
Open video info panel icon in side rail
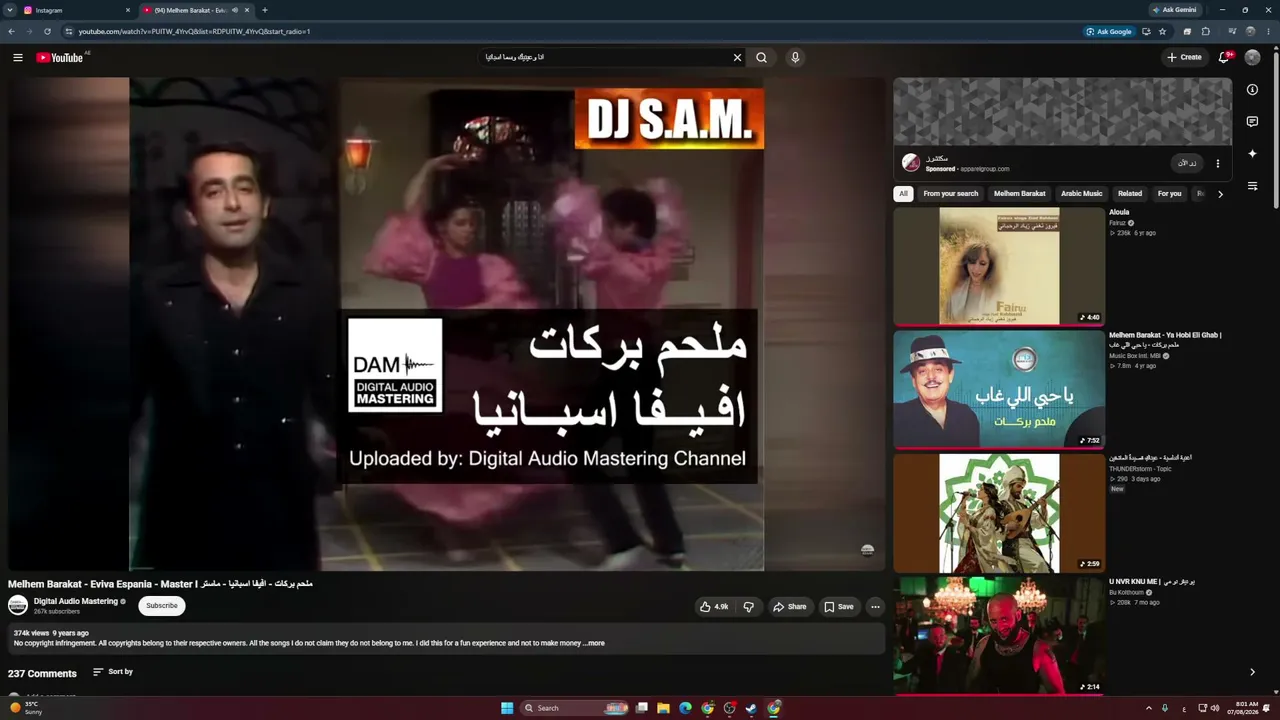1252,90
